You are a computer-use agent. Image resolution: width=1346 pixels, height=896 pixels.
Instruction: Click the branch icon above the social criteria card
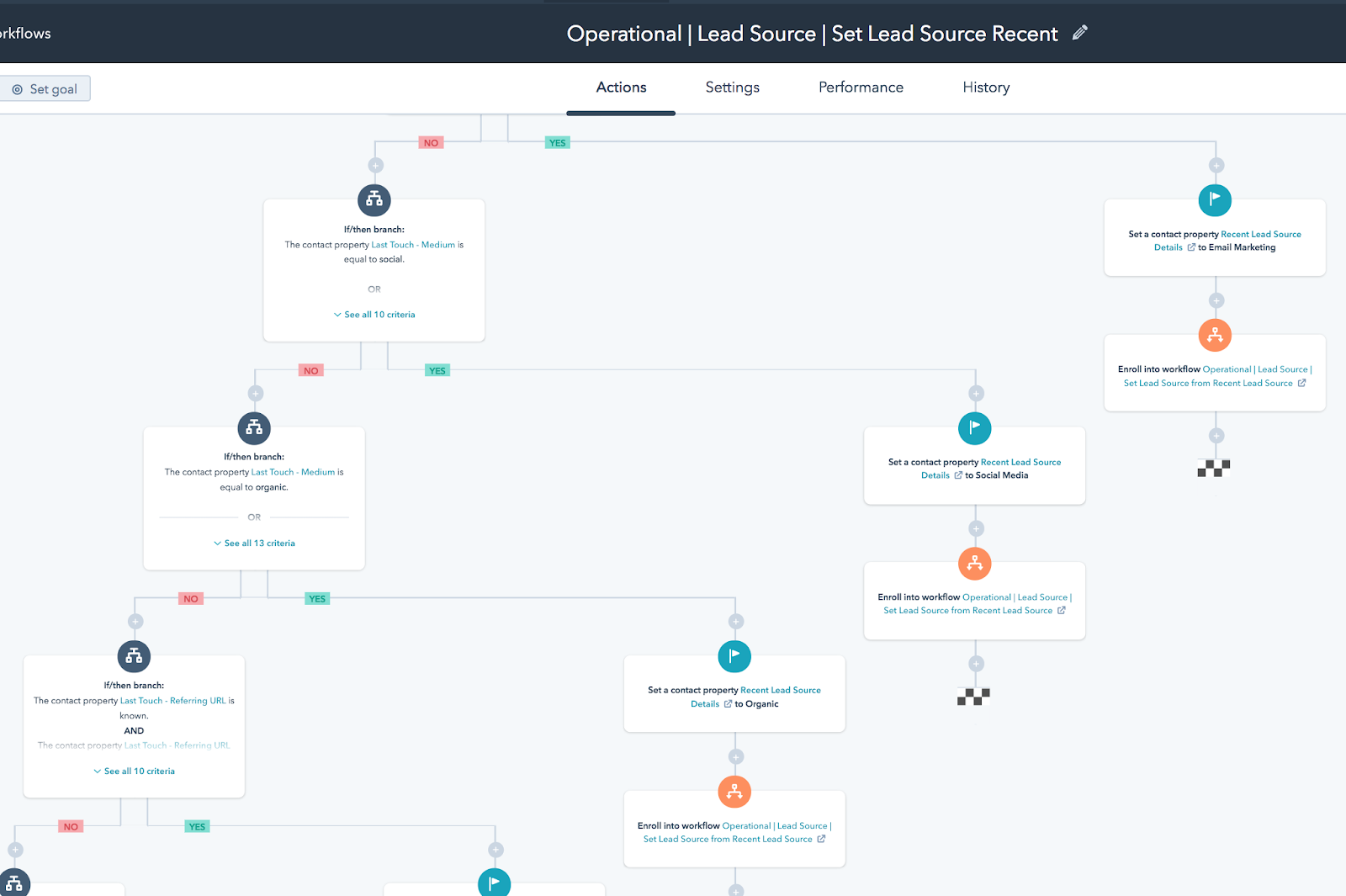tap(374, 200)
